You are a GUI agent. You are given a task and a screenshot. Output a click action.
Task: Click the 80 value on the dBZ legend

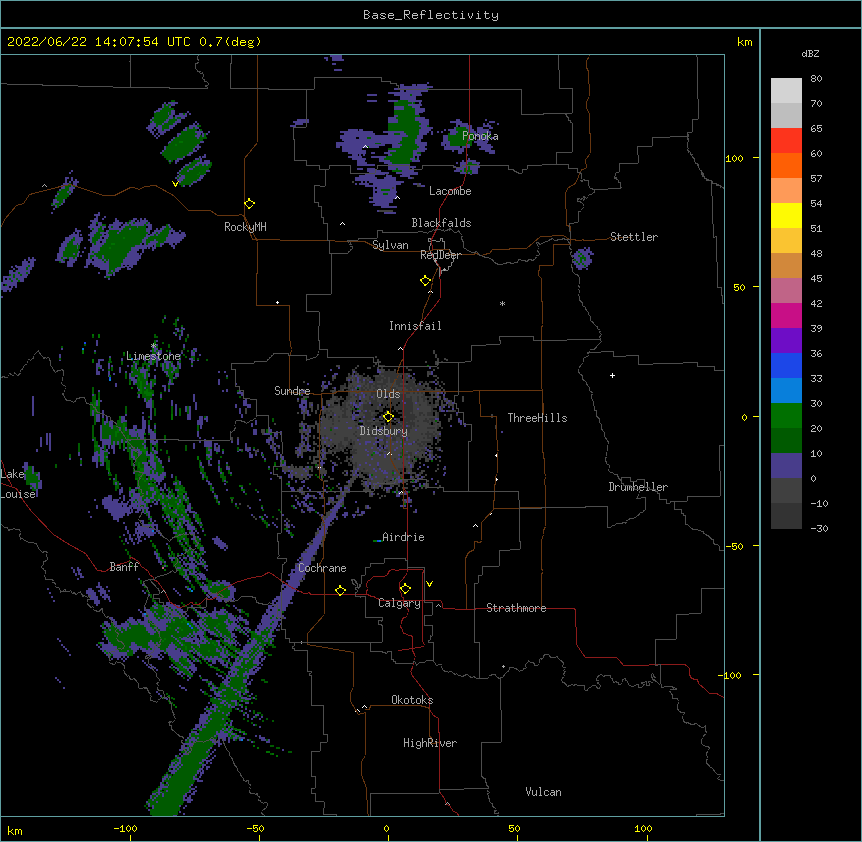816,79
